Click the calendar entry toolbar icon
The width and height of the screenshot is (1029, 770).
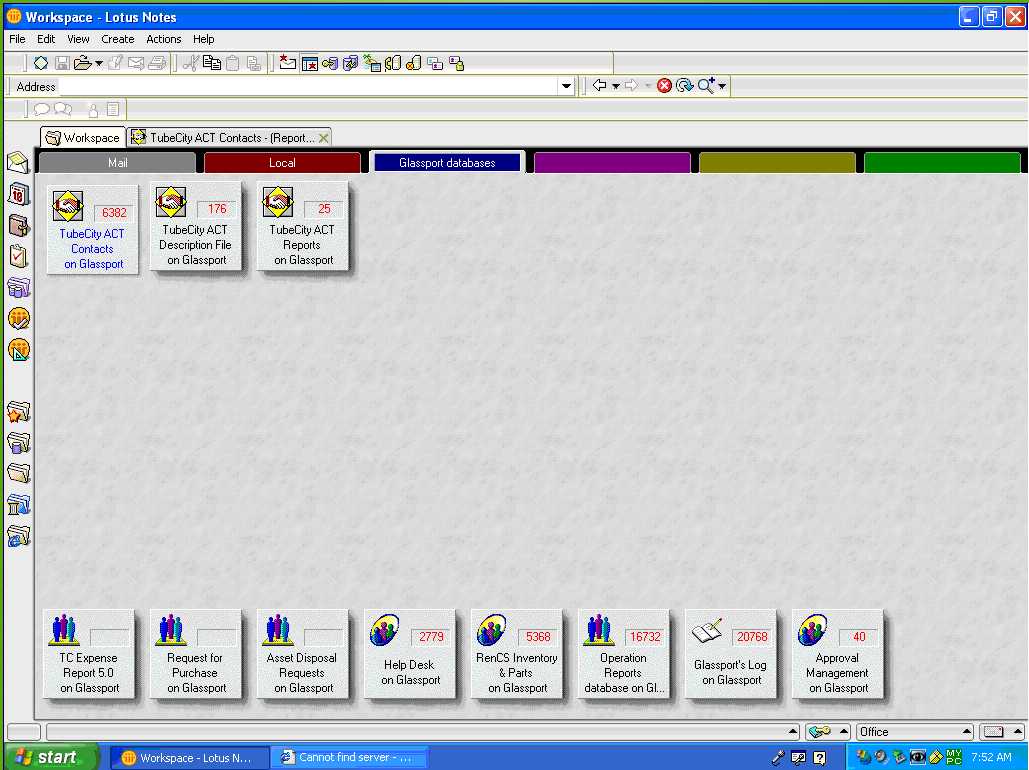click(x=309, y=64)
